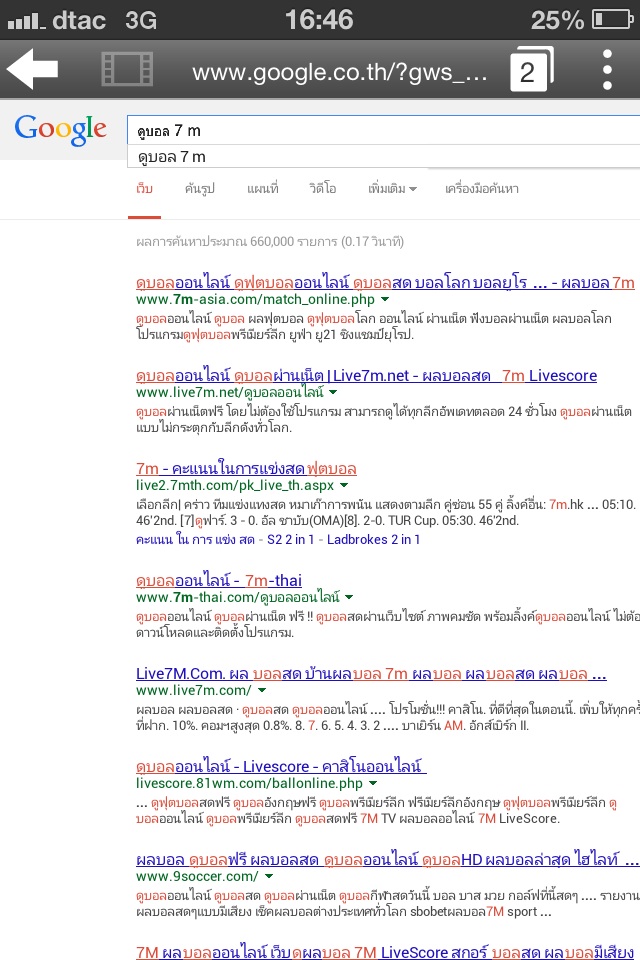640x960 pixels.
Task: Tap the 16:46 clock in status bar
Action: click(x=319, y=20)
